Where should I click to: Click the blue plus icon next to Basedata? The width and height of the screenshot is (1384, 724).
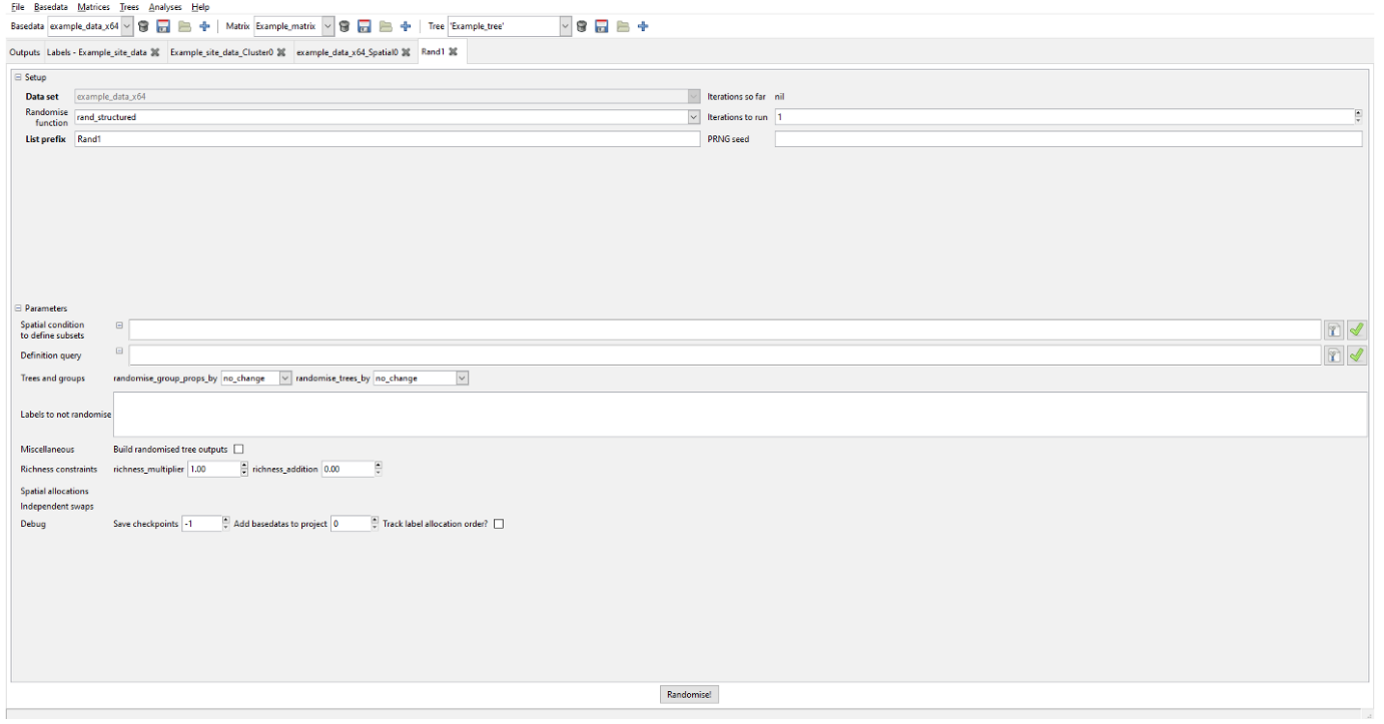tap(205, 26)
